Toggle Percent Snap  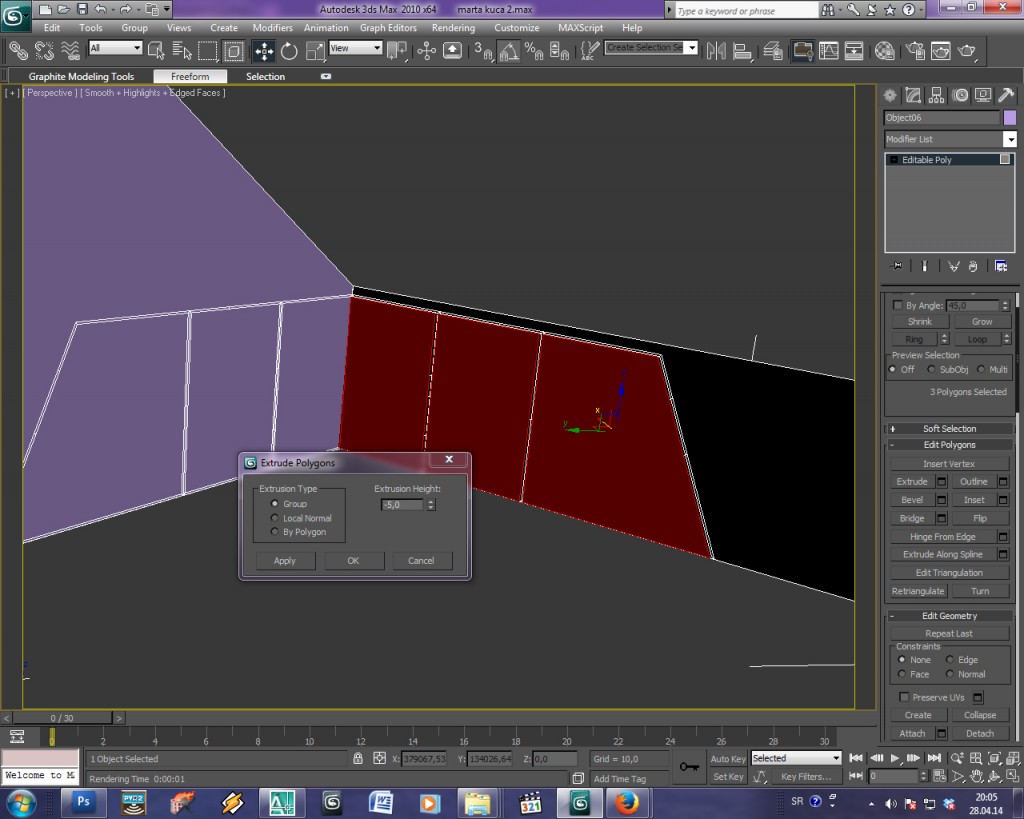534,50
